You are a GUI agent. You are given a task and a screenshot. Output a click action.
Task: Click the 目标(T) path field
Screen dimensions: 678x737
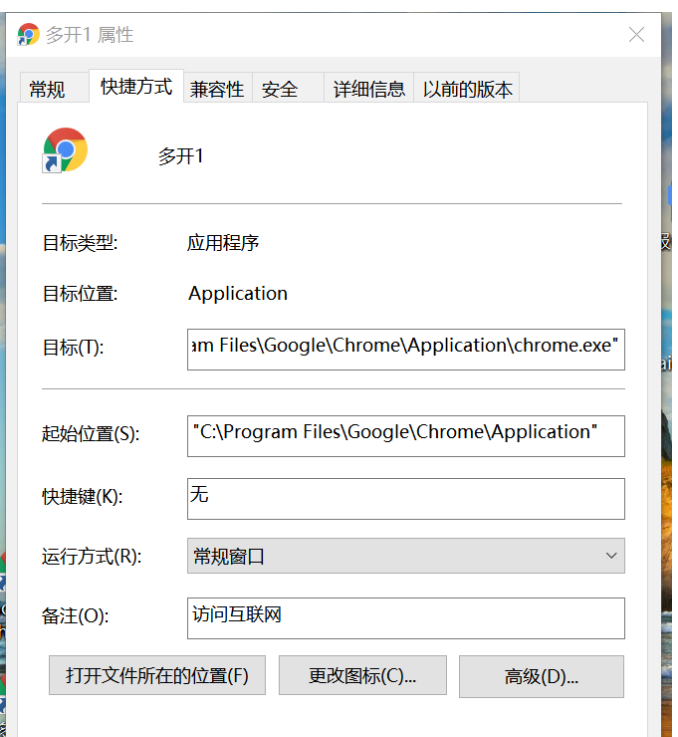(x=406, y=349)
